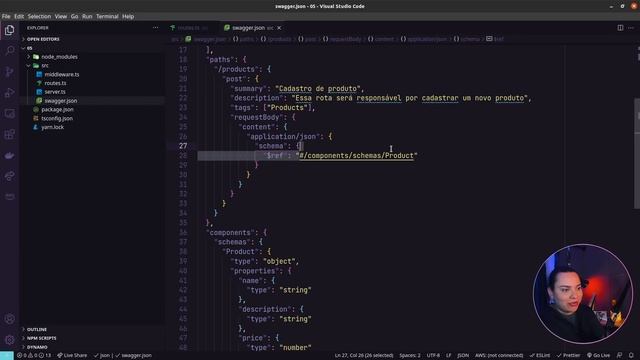640x360 pixels.
Task: Click Ln 27, Col 26 cursor position
Action: pyautogui.click(x=364, y=356)
